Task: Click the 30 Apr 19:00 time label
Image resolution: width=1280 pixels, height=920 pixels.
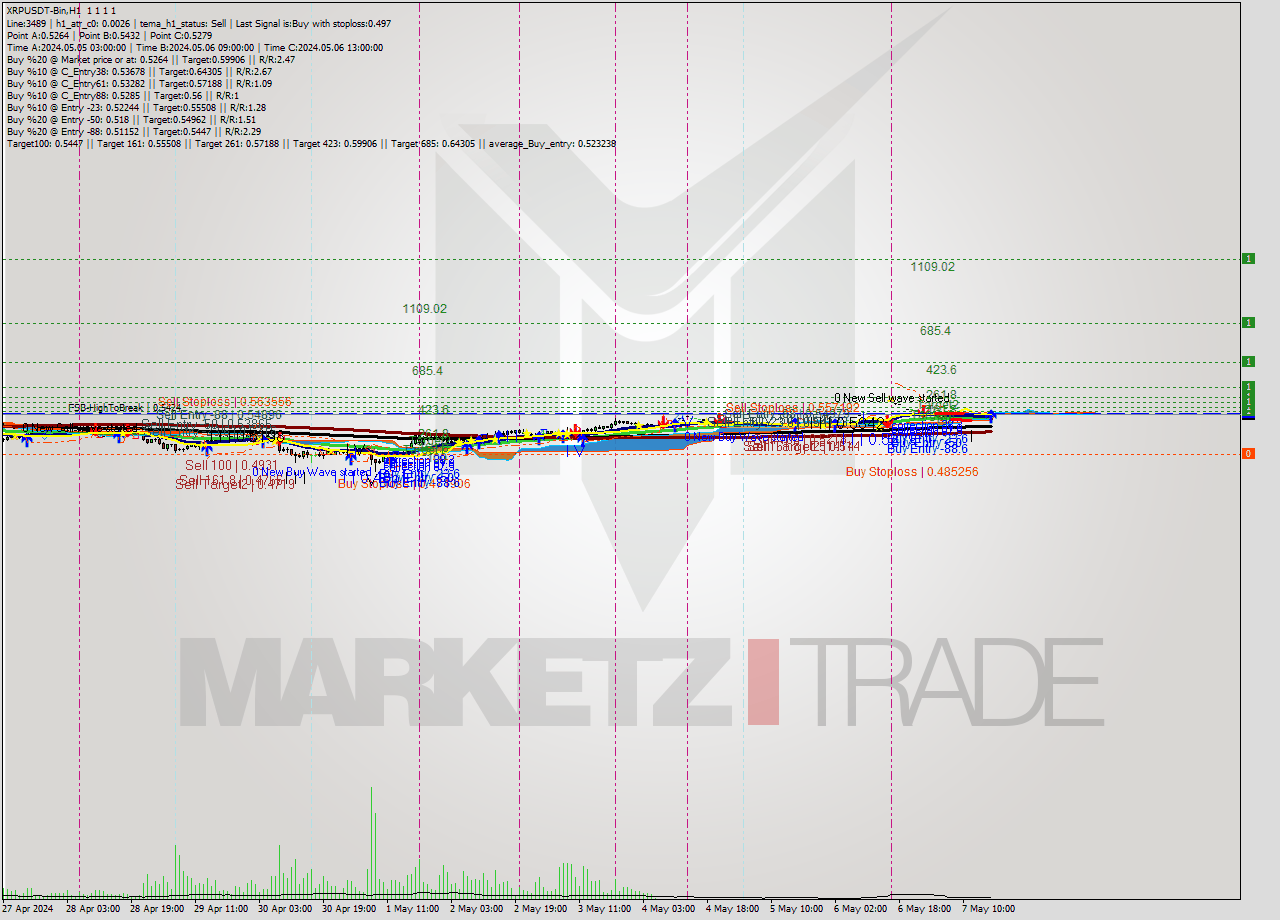Action: pos(348,909)
